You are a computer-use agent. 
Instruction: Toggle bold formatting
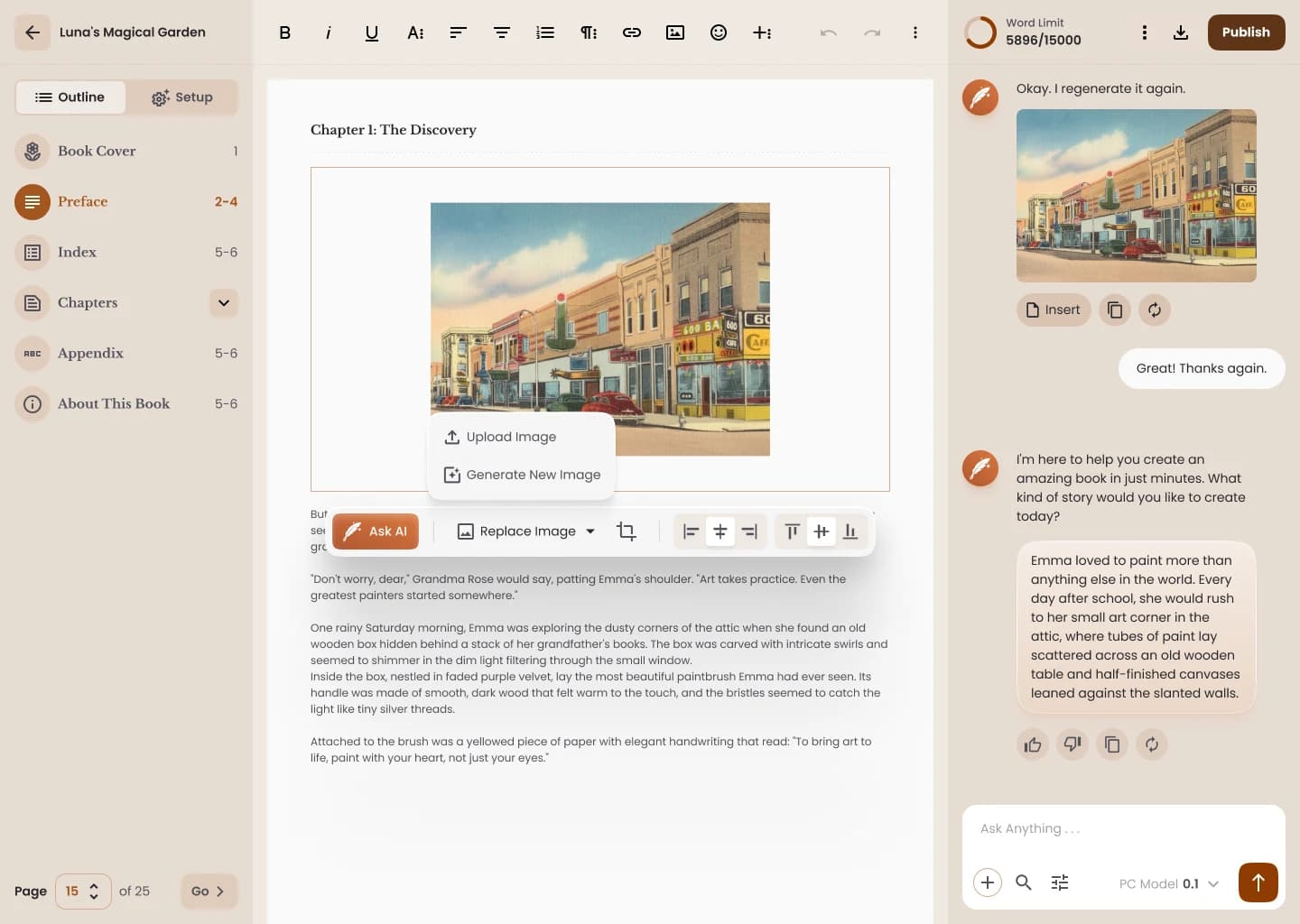click(x=284, y=32)
